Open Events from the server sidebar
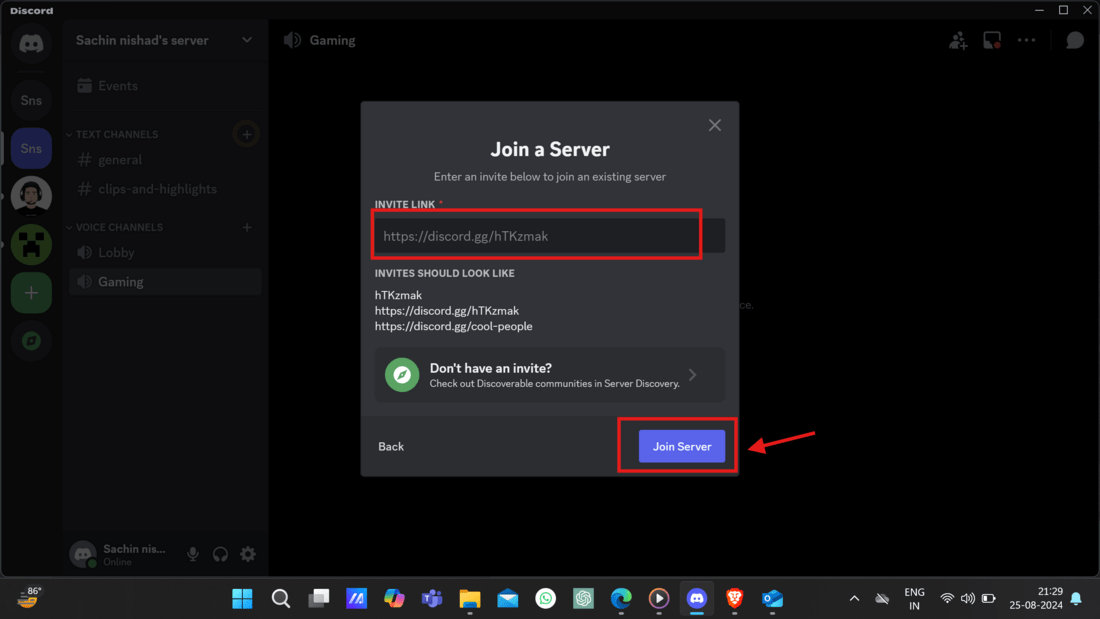The height and width of the screenshot is (619, 1100). click(117, 85)
